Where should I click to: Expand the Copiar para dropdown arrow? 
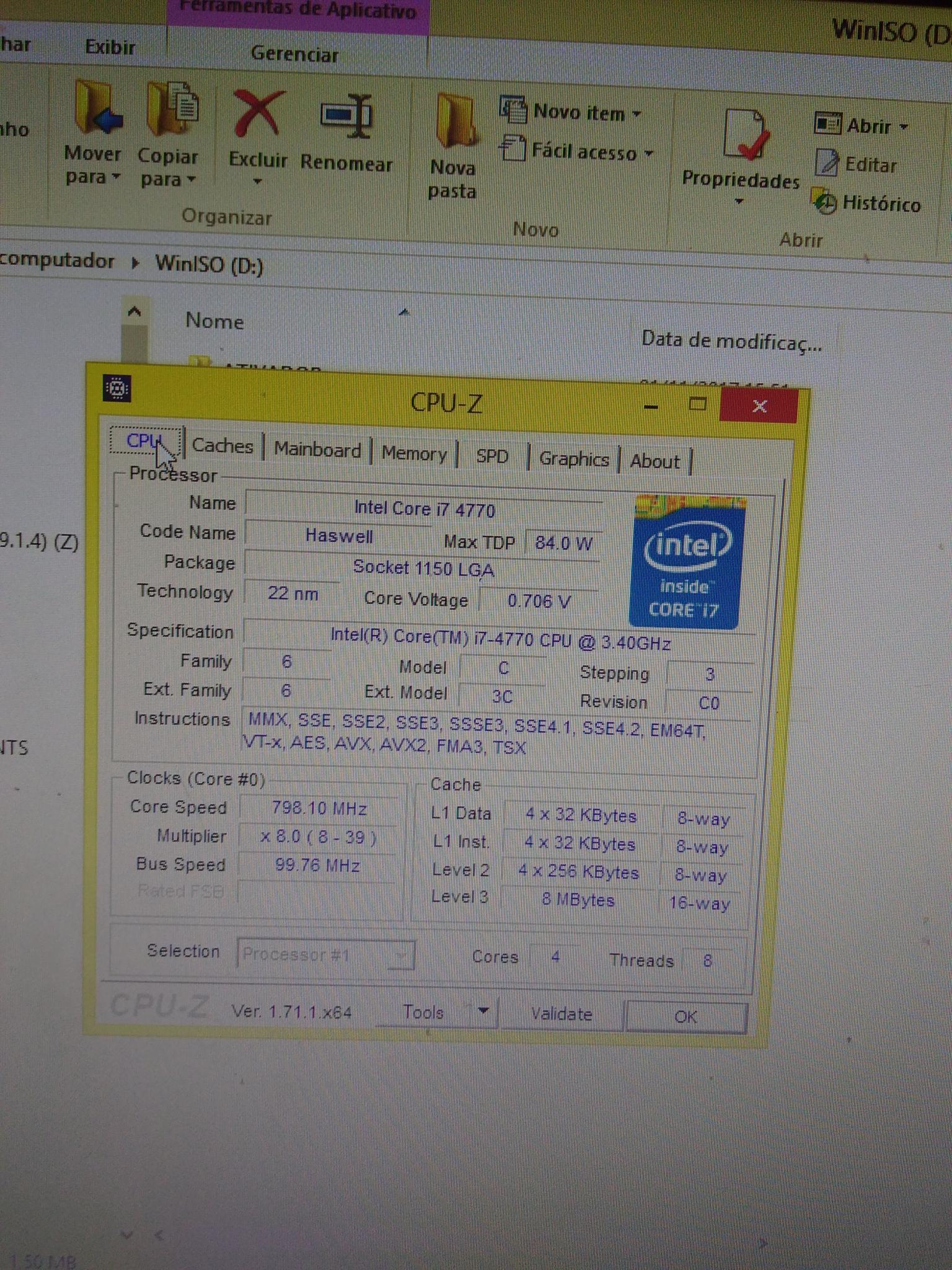click(x=191, y=180)
